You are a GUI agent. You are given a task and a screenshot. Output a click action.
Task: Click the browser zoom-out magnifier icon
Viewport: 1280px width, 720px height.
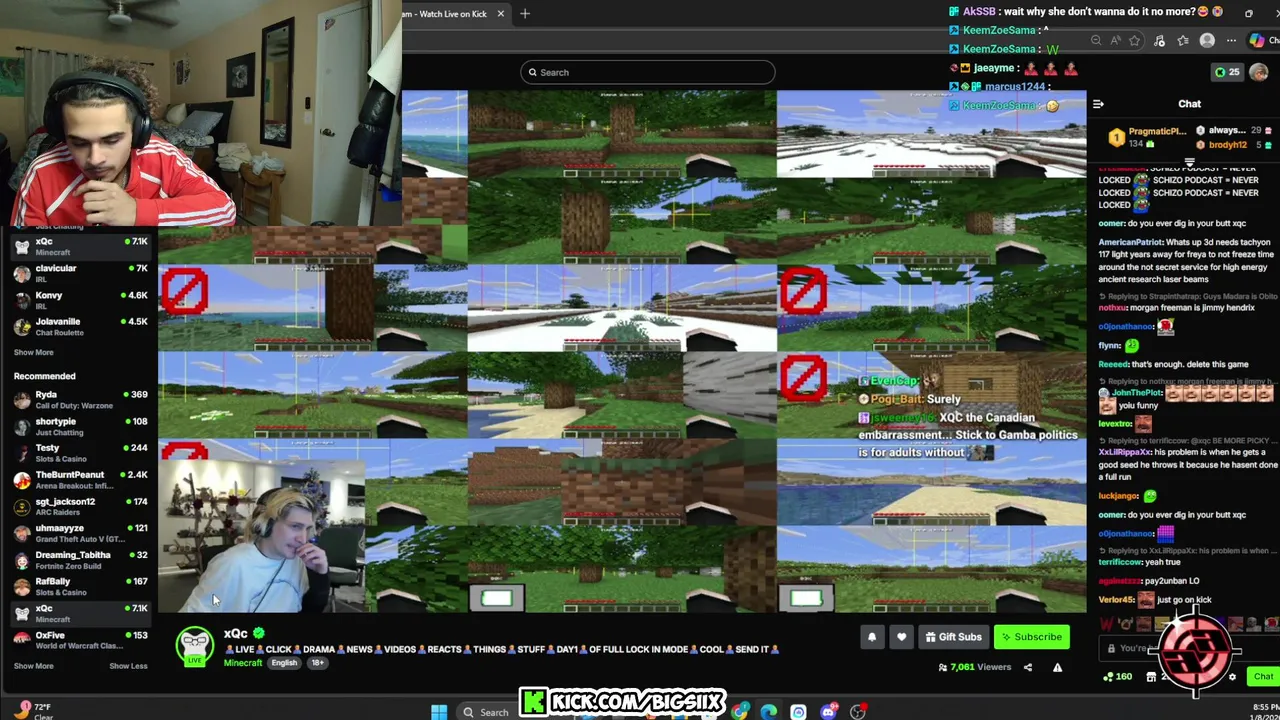(1096, 41)
